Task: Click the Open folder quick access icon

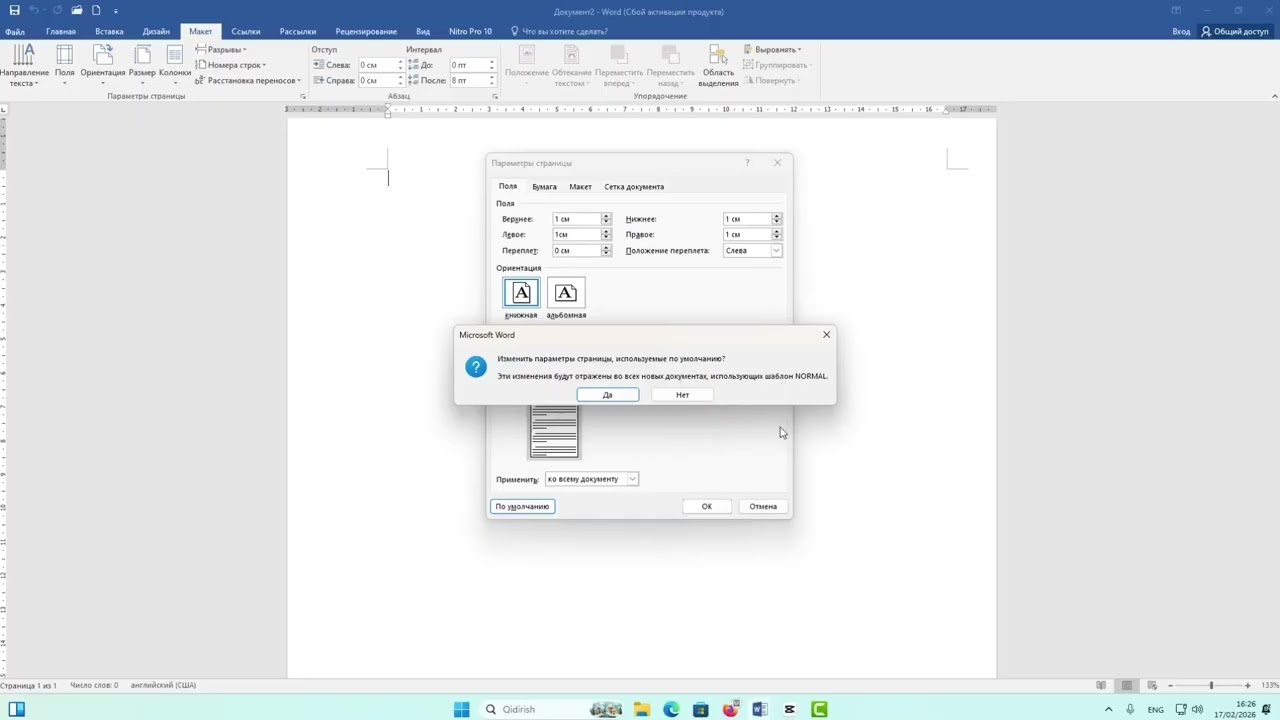Action: [x=76, y=10]
